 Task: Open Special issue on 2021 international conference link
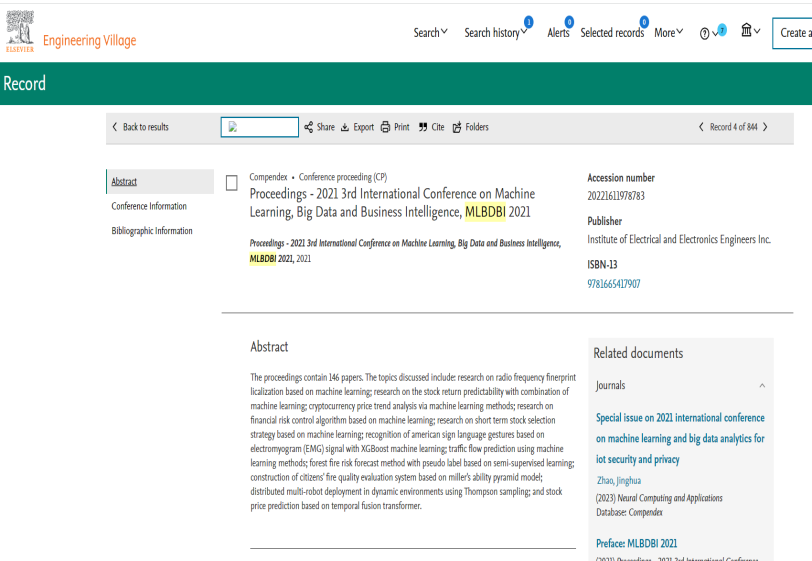(680, 438)
